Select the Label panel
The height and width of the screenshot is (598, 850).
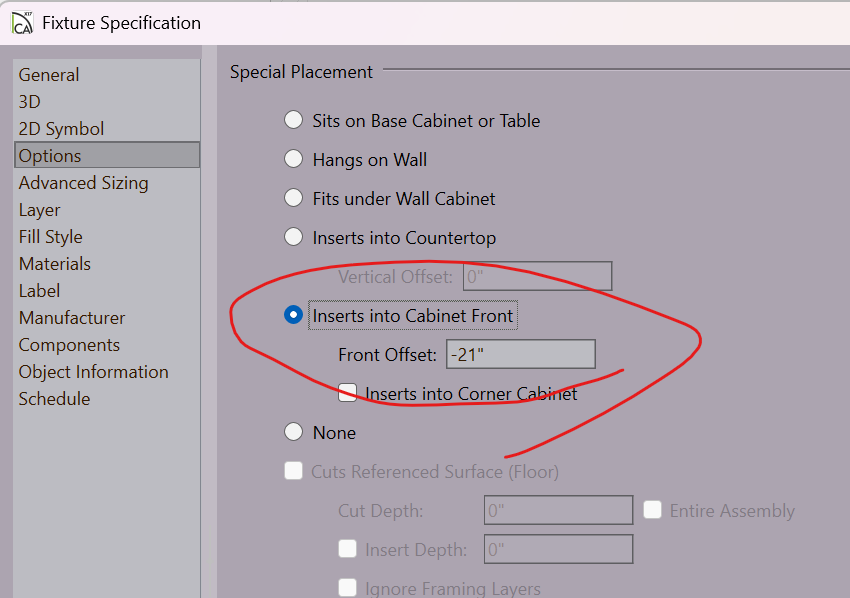click(x=40, y=291)
